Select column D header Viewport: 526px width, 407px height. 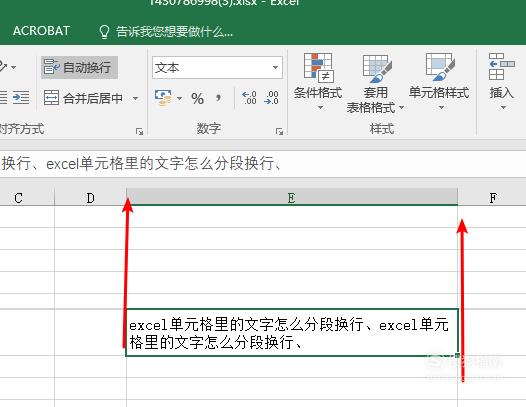pos(90,197)
